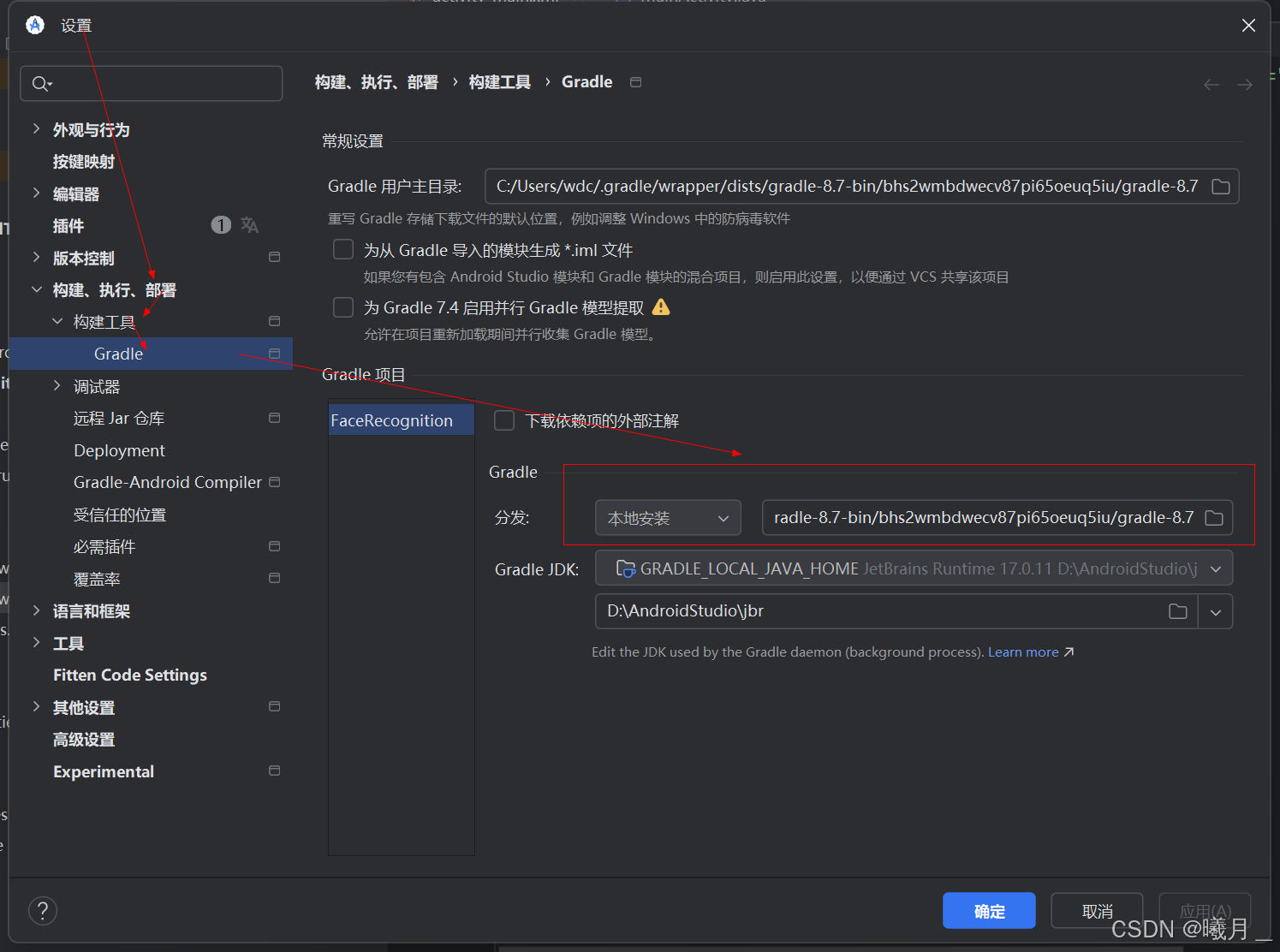1280x952 pixels.
Task: Click the warning triangle beside Gradle 7.4 option
Action: [x=661, y=306]
